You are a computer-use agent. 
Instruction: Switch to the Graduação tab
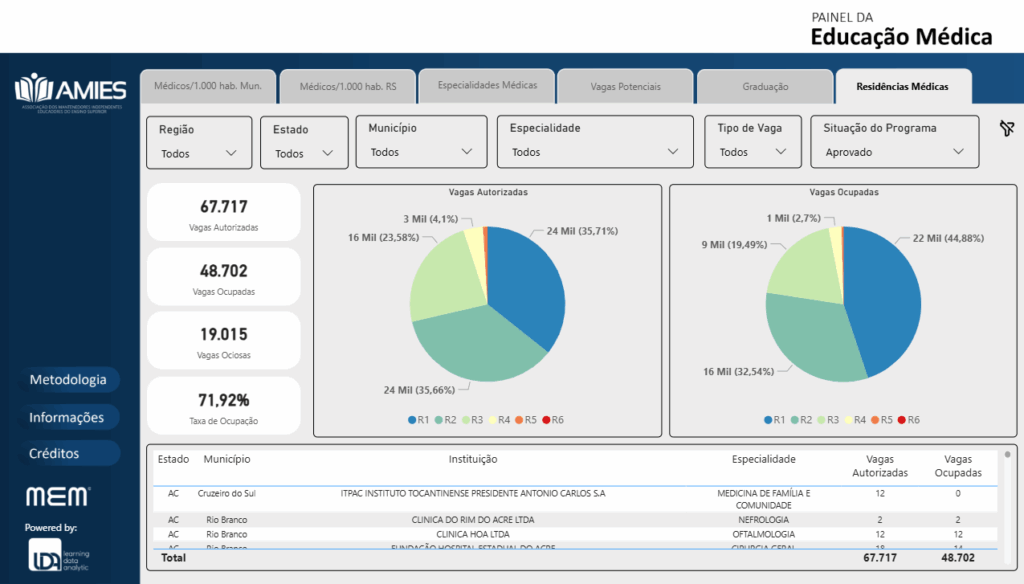coord(765,87)
